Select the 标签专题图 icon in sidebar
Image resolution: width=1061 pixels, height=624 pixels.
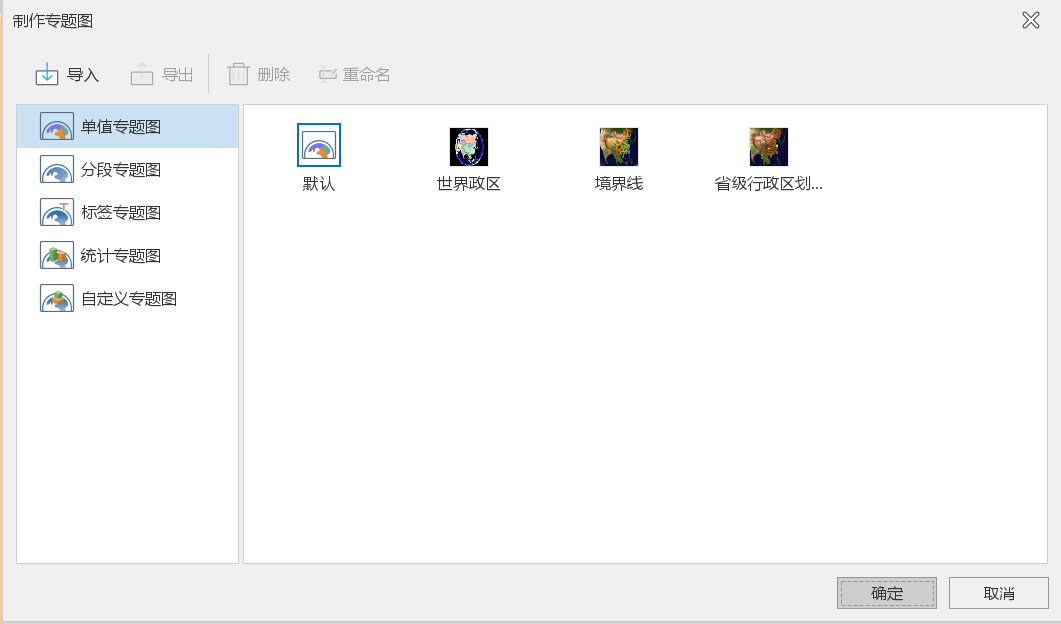coord(57,213)
